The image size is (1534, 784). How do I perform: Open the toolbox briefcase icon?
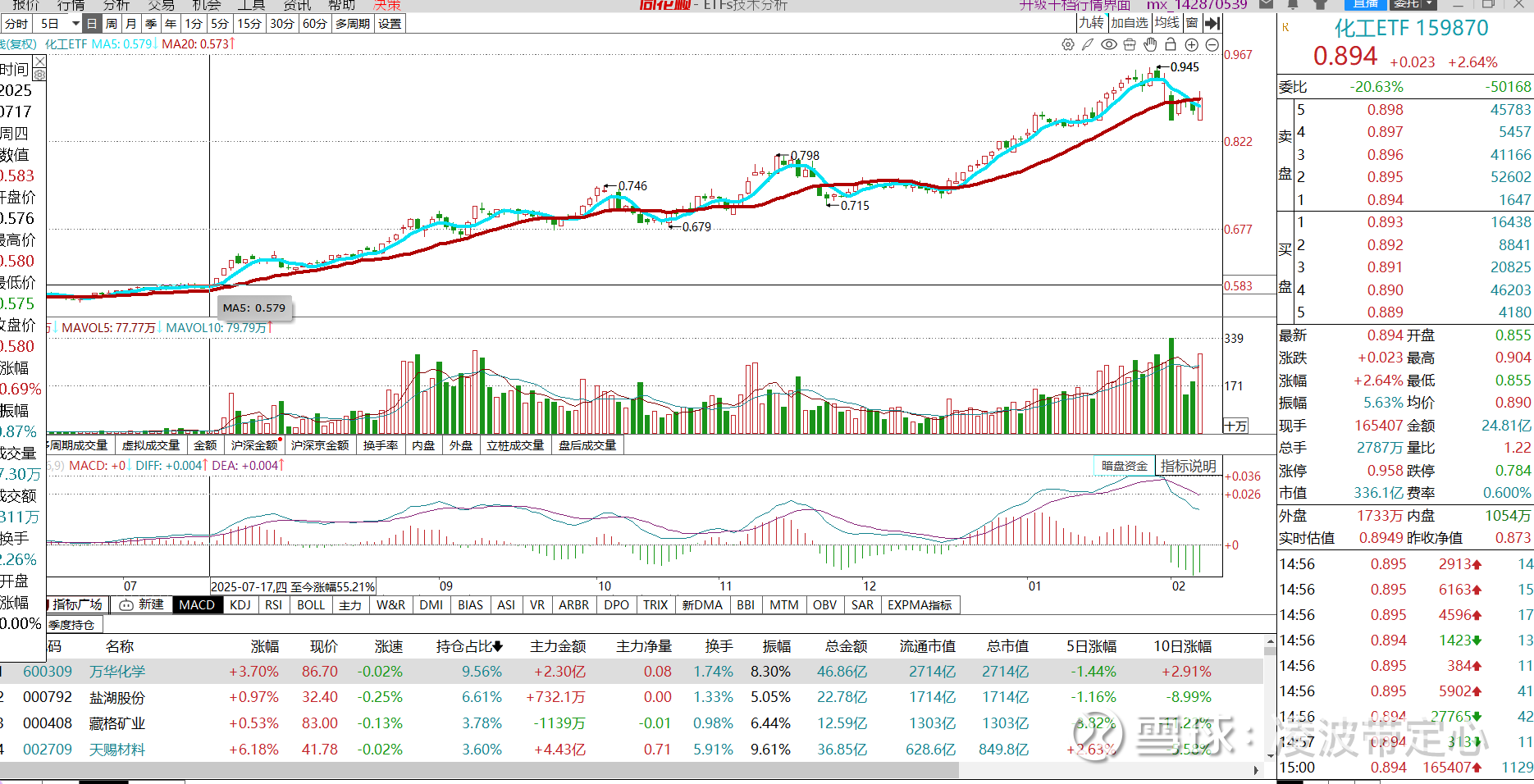1130,44
